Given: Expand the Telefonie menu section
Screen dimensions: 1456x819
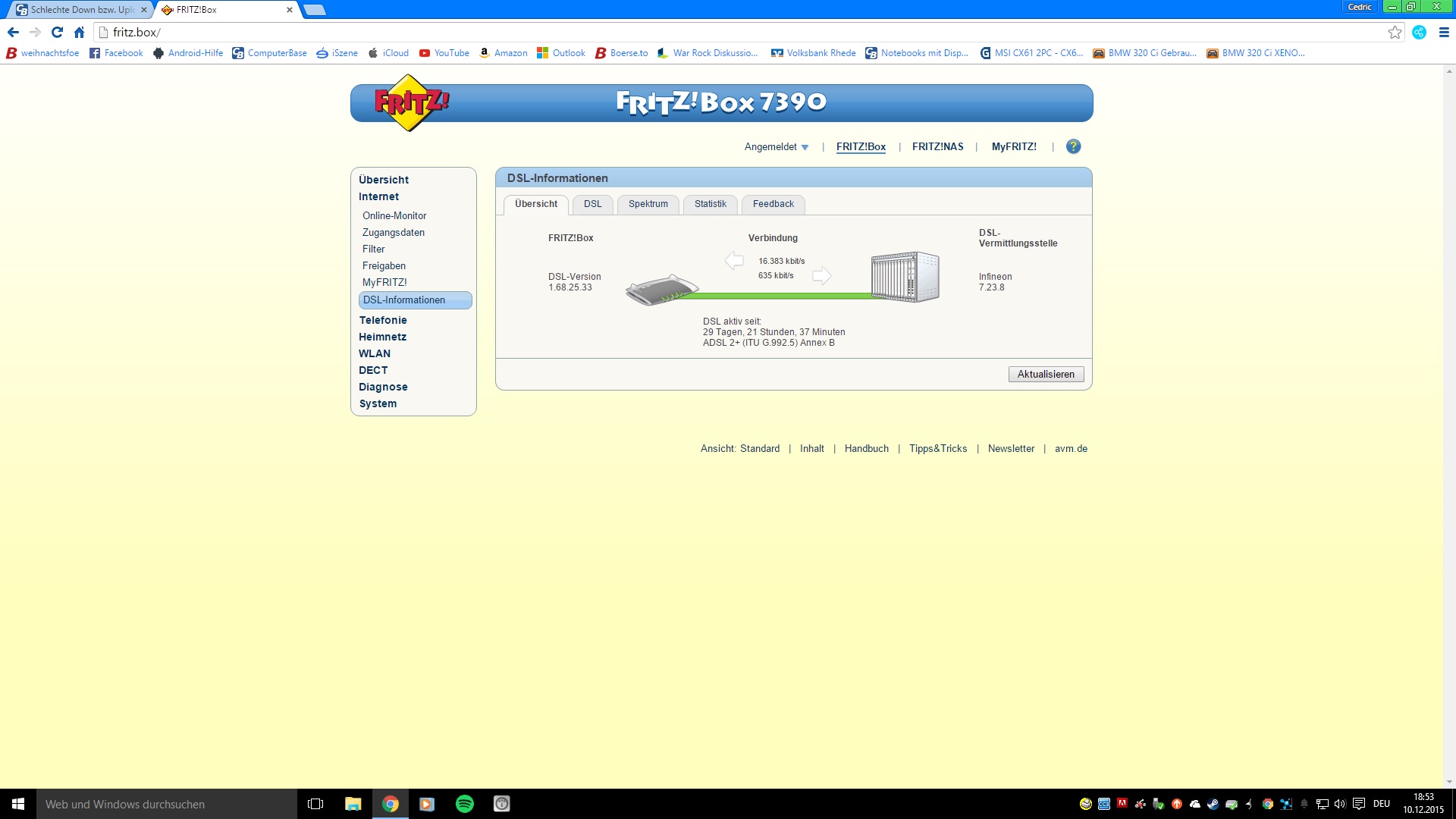Looking at the screenshot, I should 383,320.
